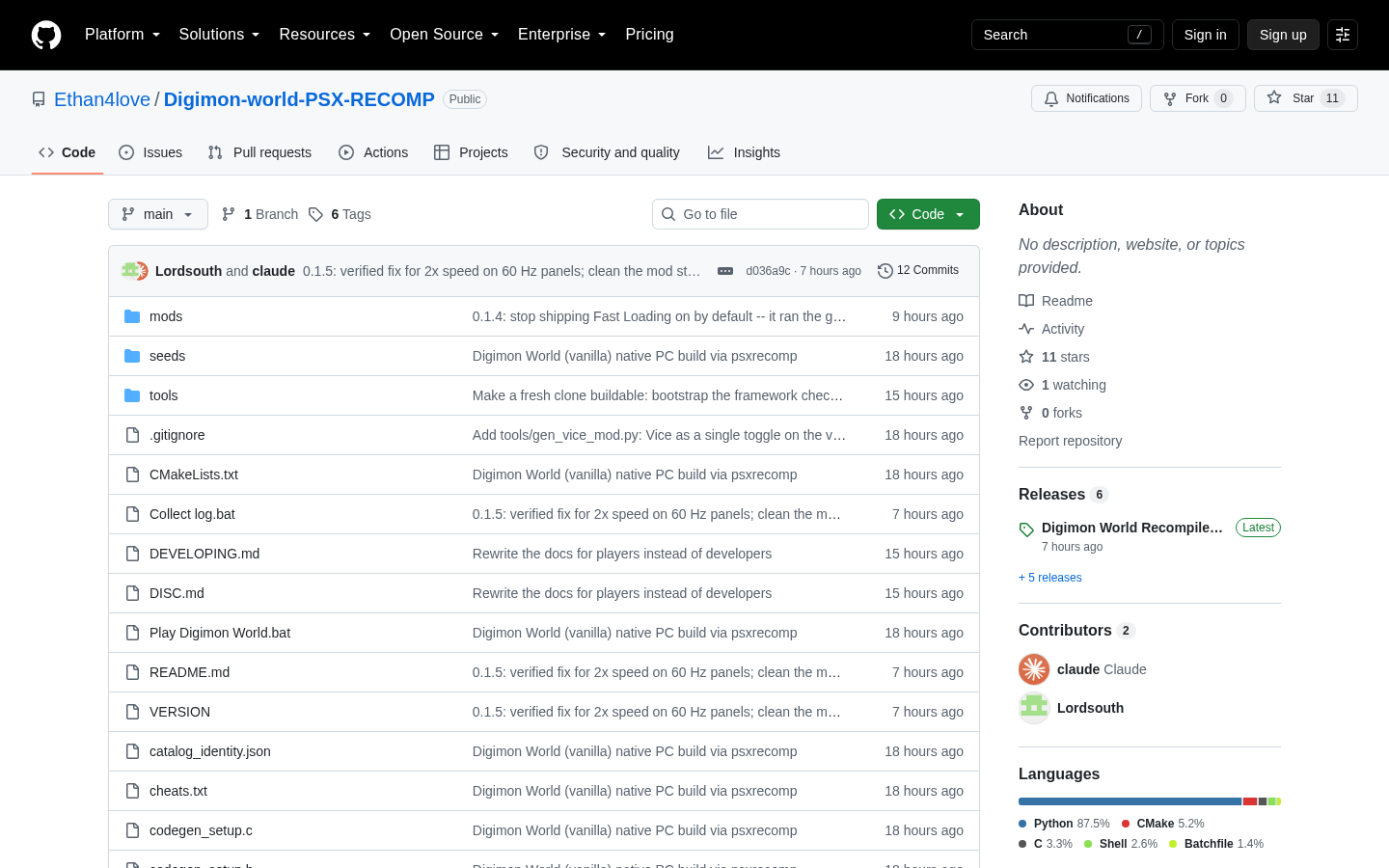This screenshot has height=868, width=1389.
Task: Open the README.md file
Action: pos(189,672)
